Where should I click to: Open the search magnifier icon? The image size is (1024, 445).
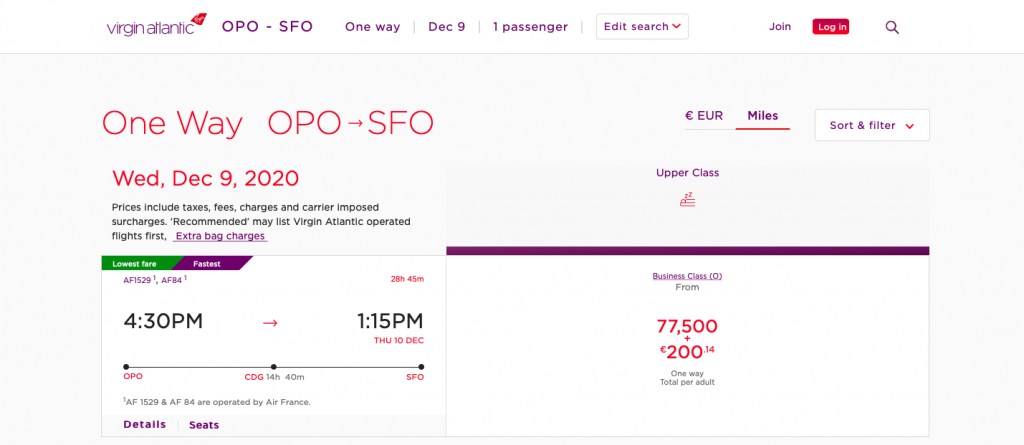892,27
